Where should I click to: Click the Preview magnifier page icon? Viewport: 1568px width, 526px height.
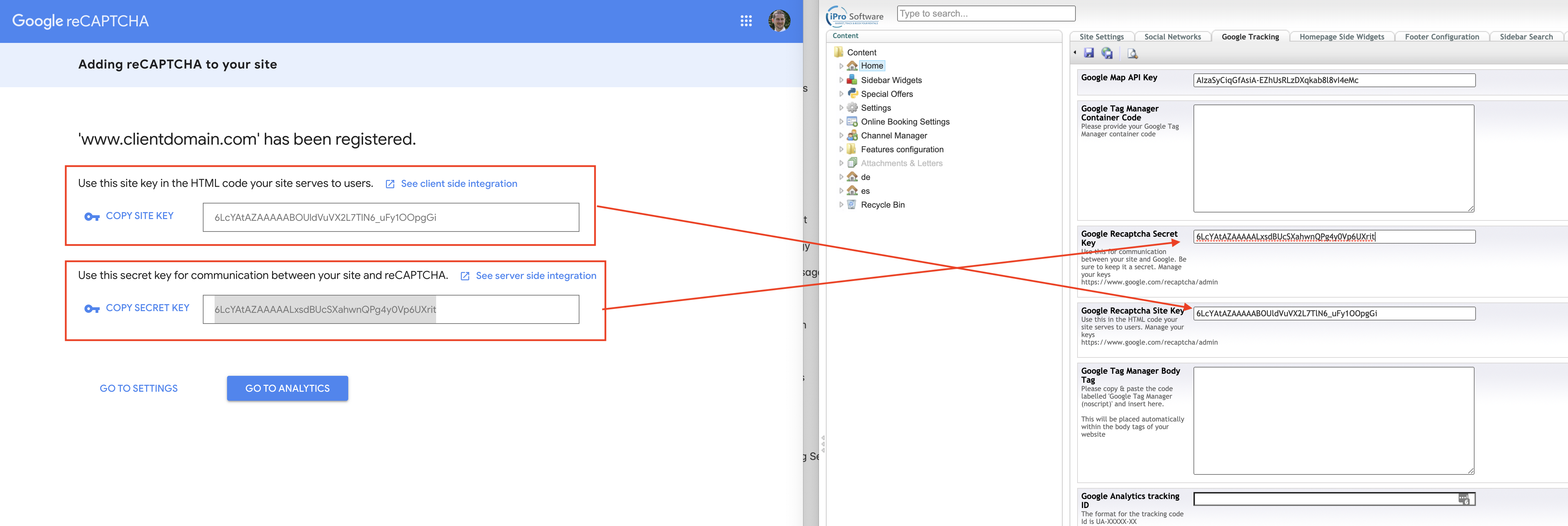point(1132,54)
